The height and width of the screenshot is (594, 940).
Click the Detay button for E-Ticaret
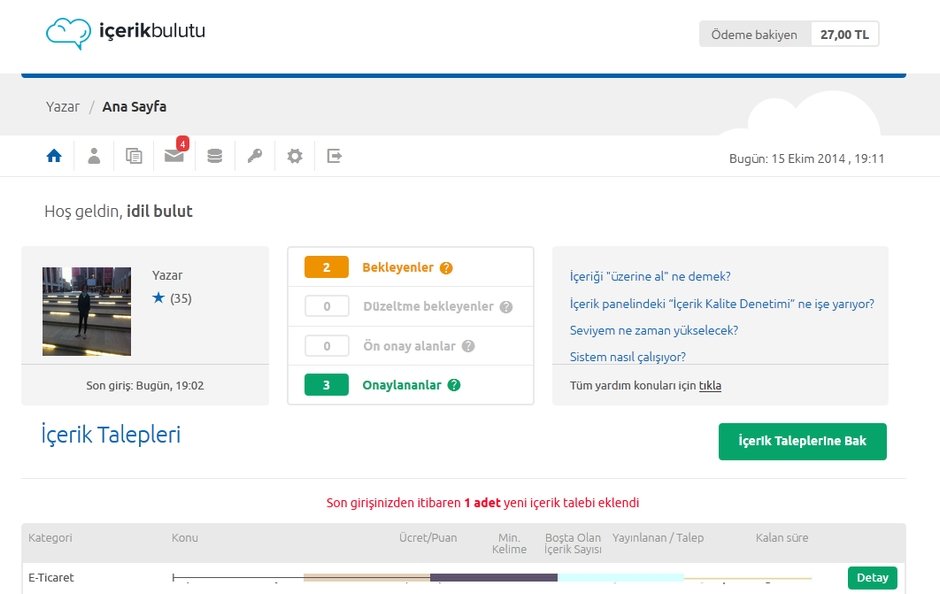[872, 578]
